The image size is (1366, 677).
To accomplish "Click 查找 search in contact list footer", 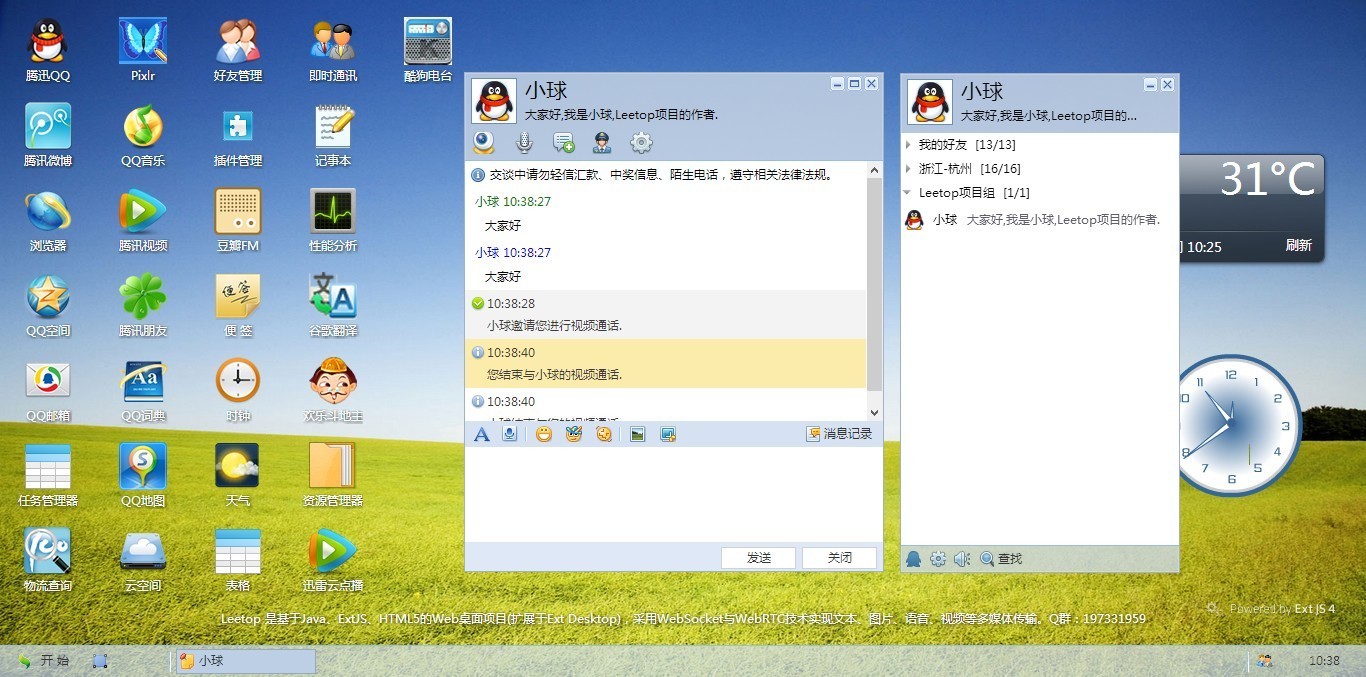I will click(x=1001, y=559).
